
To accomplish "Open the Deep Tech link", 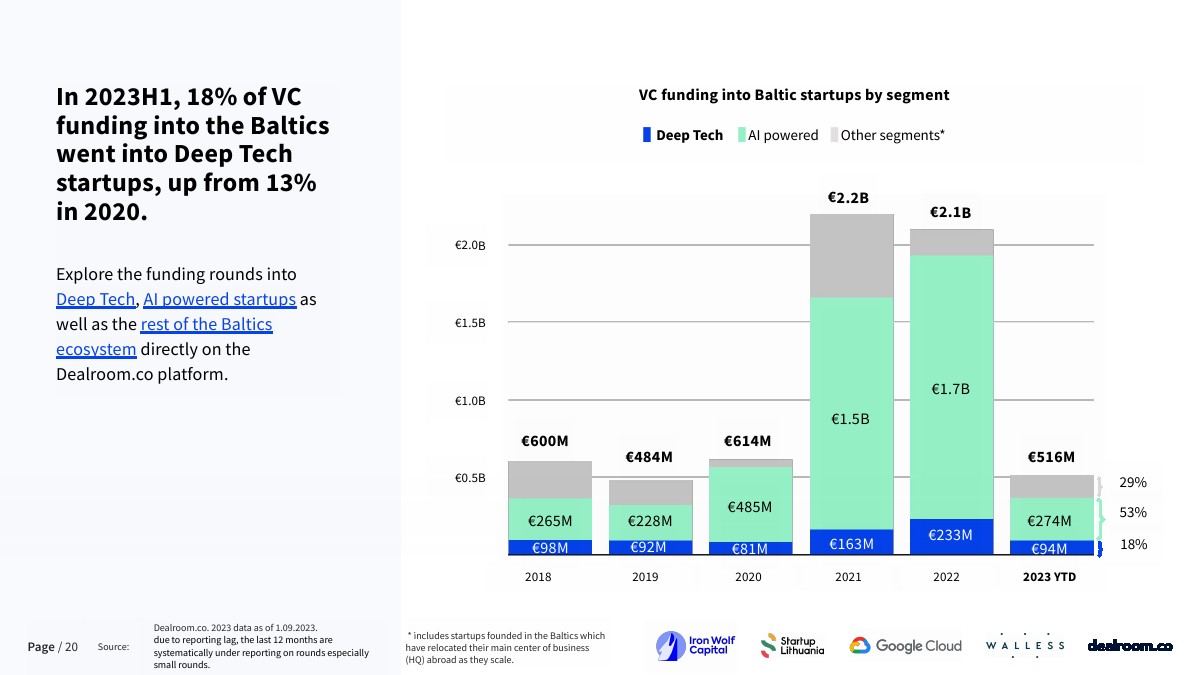I will coord(95,299).
